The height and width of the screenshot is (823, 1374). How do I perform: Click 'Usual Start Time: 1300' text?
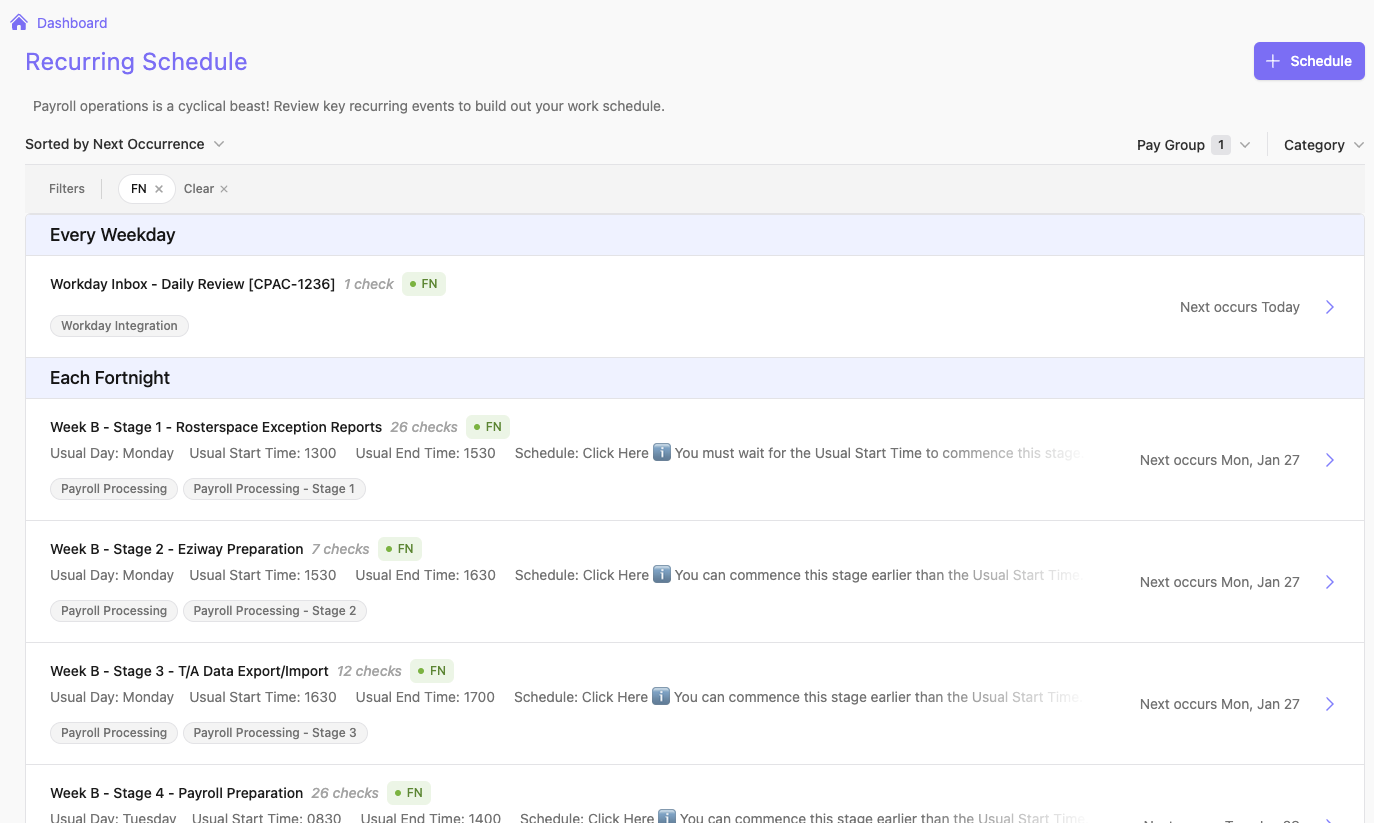(263, 453)
